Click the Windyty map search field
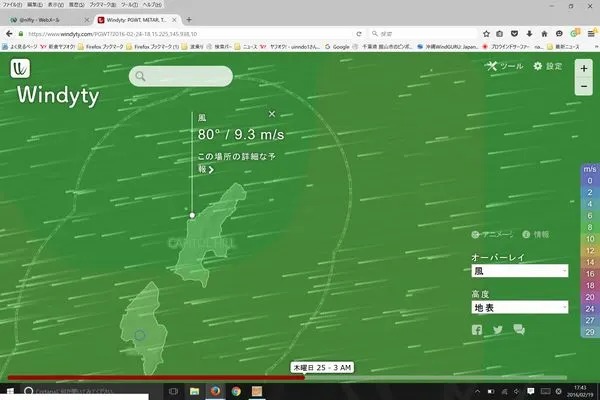This screenshot has width=600, height=400. 181,76
